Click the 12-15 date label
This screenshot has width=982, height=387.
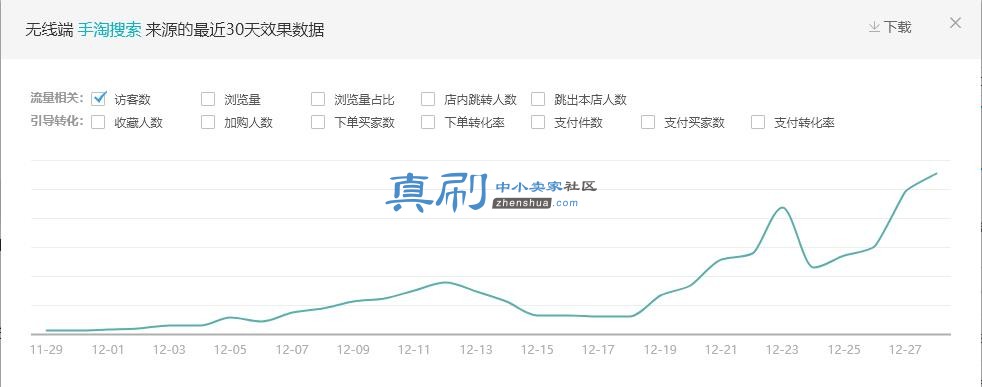pos(537,349)
